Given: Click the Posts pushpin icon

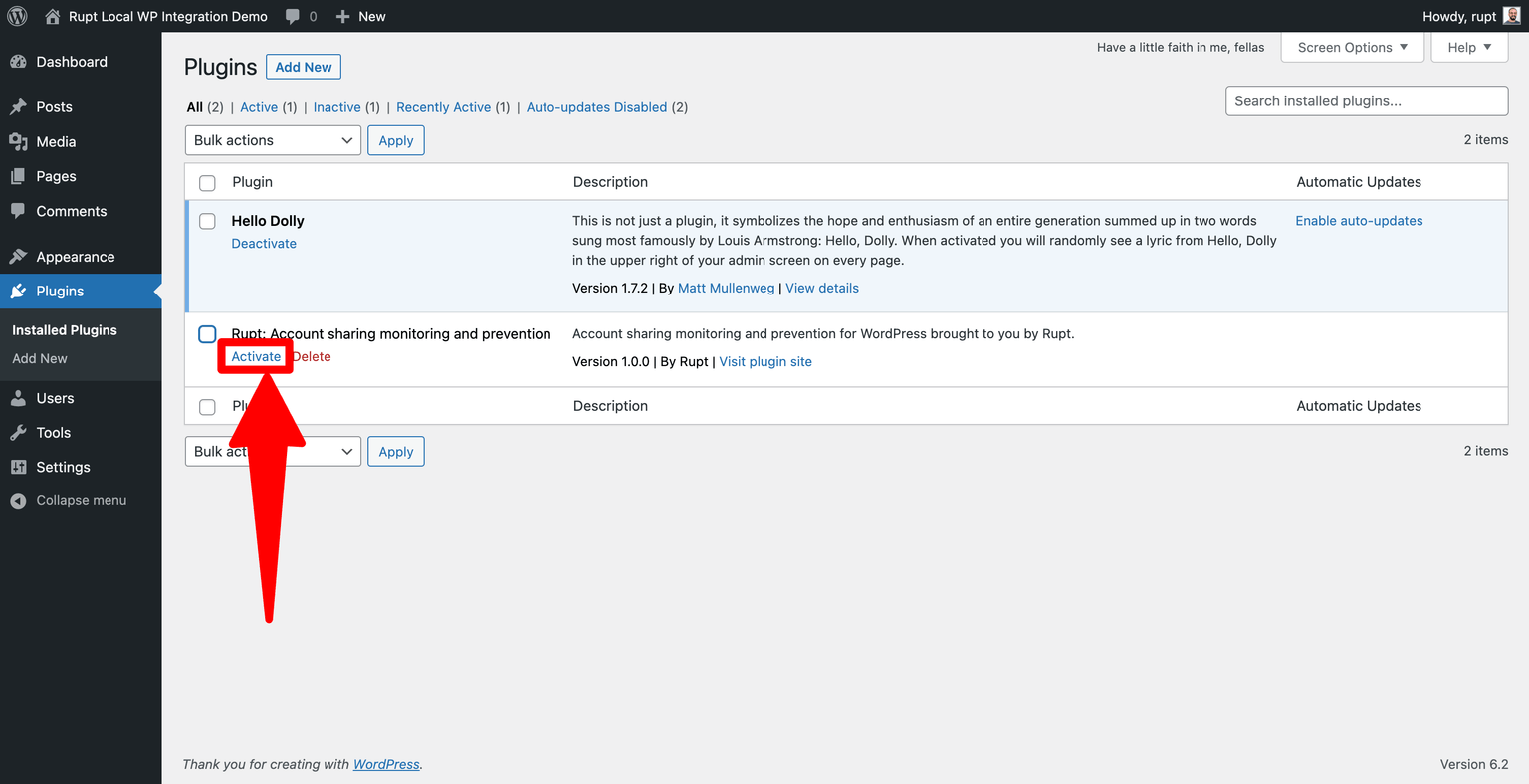Looking at the screenshot, I should click(x=18, y=107).
